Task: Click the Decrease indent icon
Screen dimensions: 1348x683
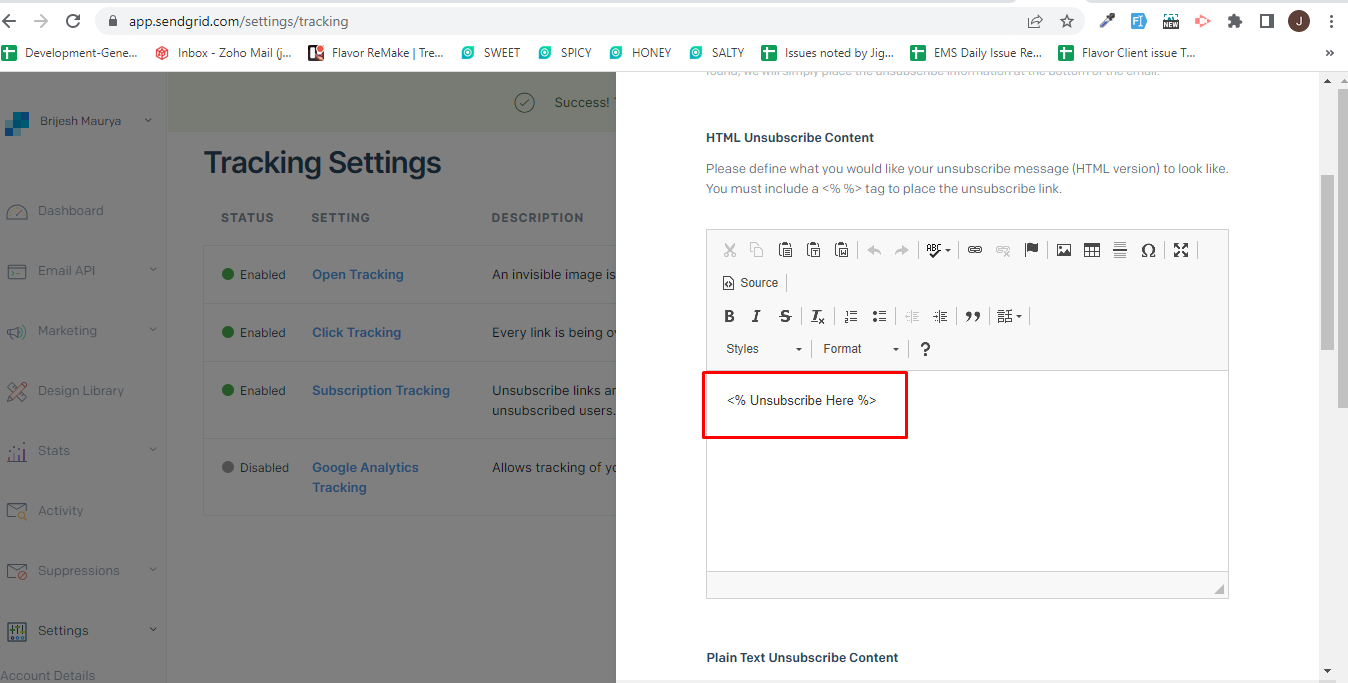Action: point(912,316)
